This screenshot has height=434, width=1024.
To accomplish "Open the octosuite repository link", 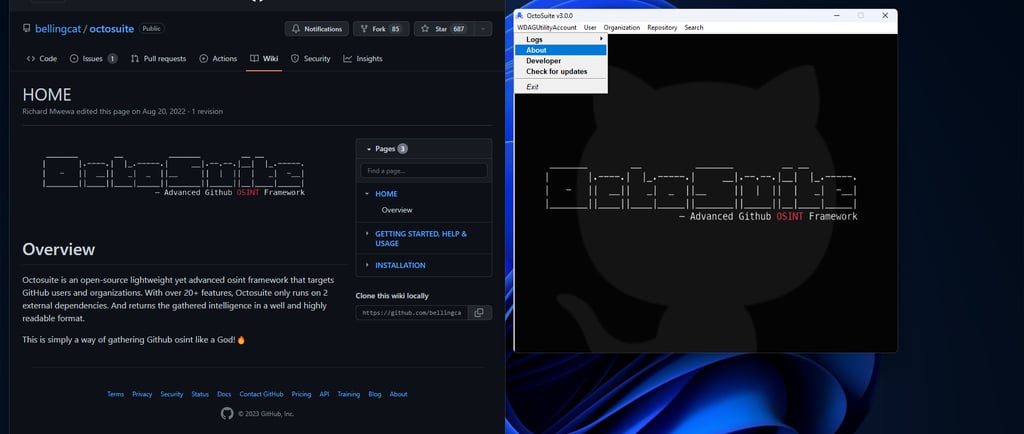I will click(112, 29).
